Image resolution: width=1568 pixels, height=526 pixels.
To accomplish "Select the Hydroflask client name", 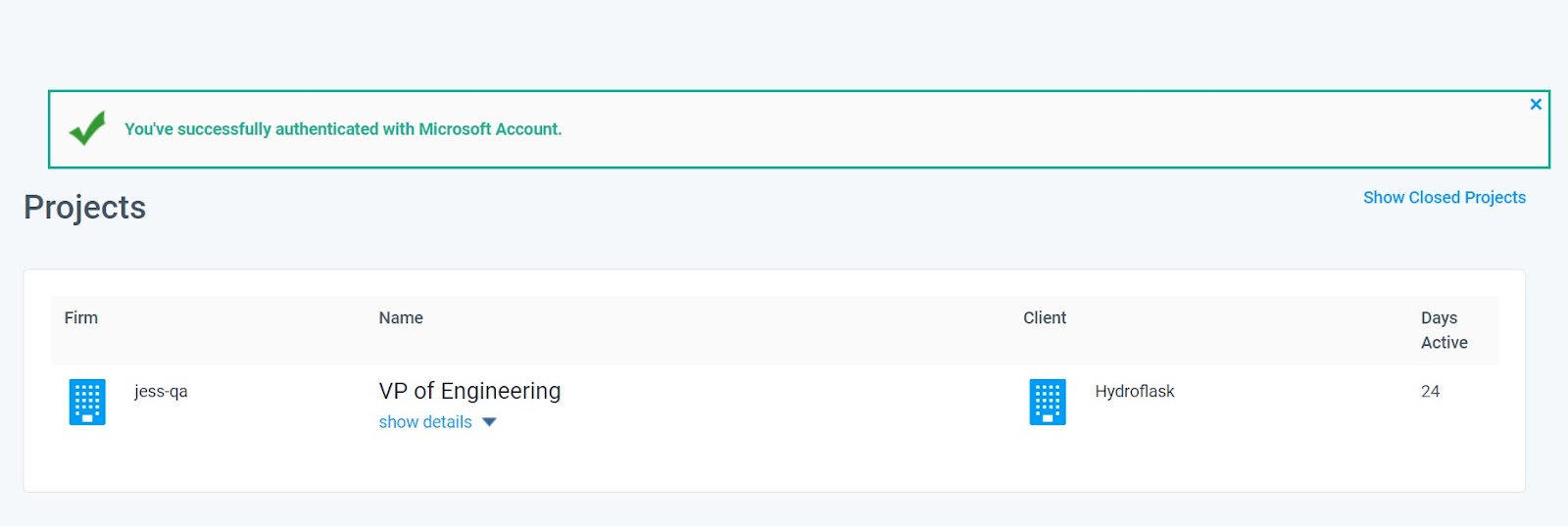I will [x=1135, y=391].
